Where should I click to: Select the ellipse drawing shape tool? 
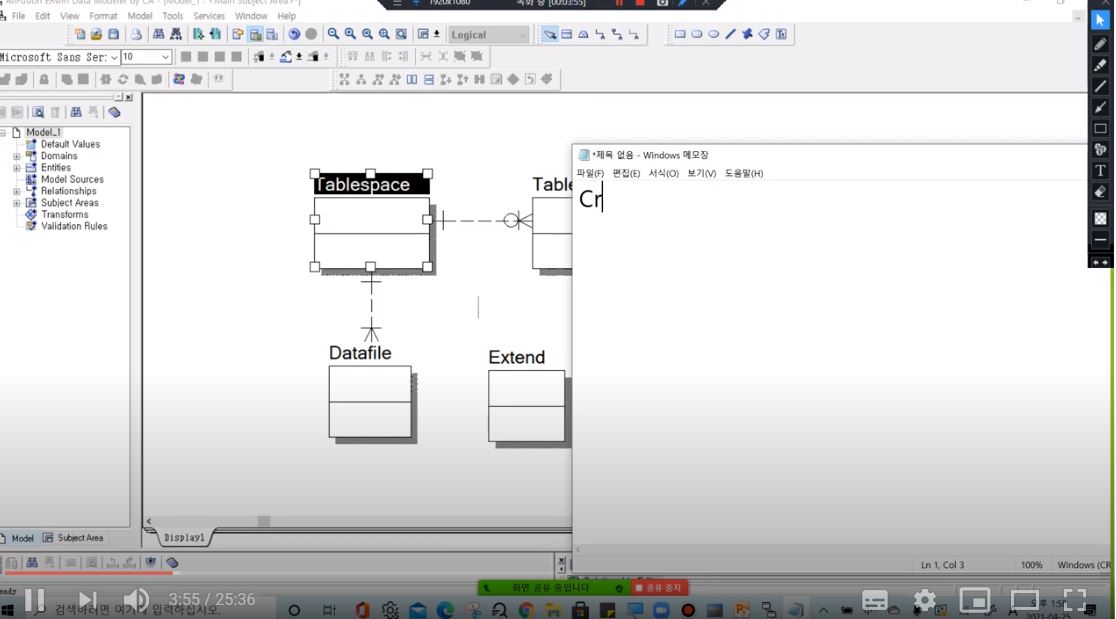713,34
